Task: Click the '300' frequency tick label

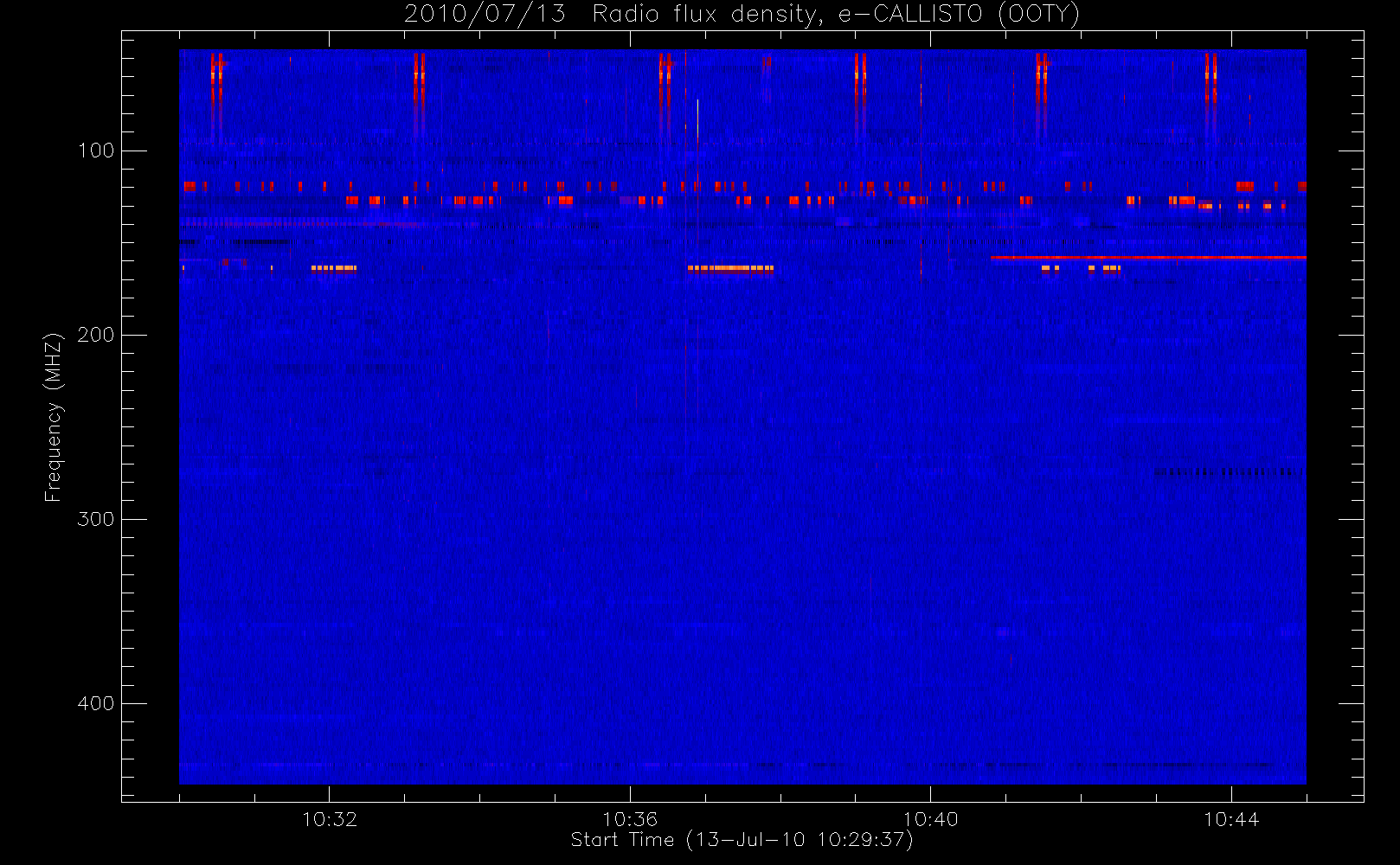Action: [95, 519]
